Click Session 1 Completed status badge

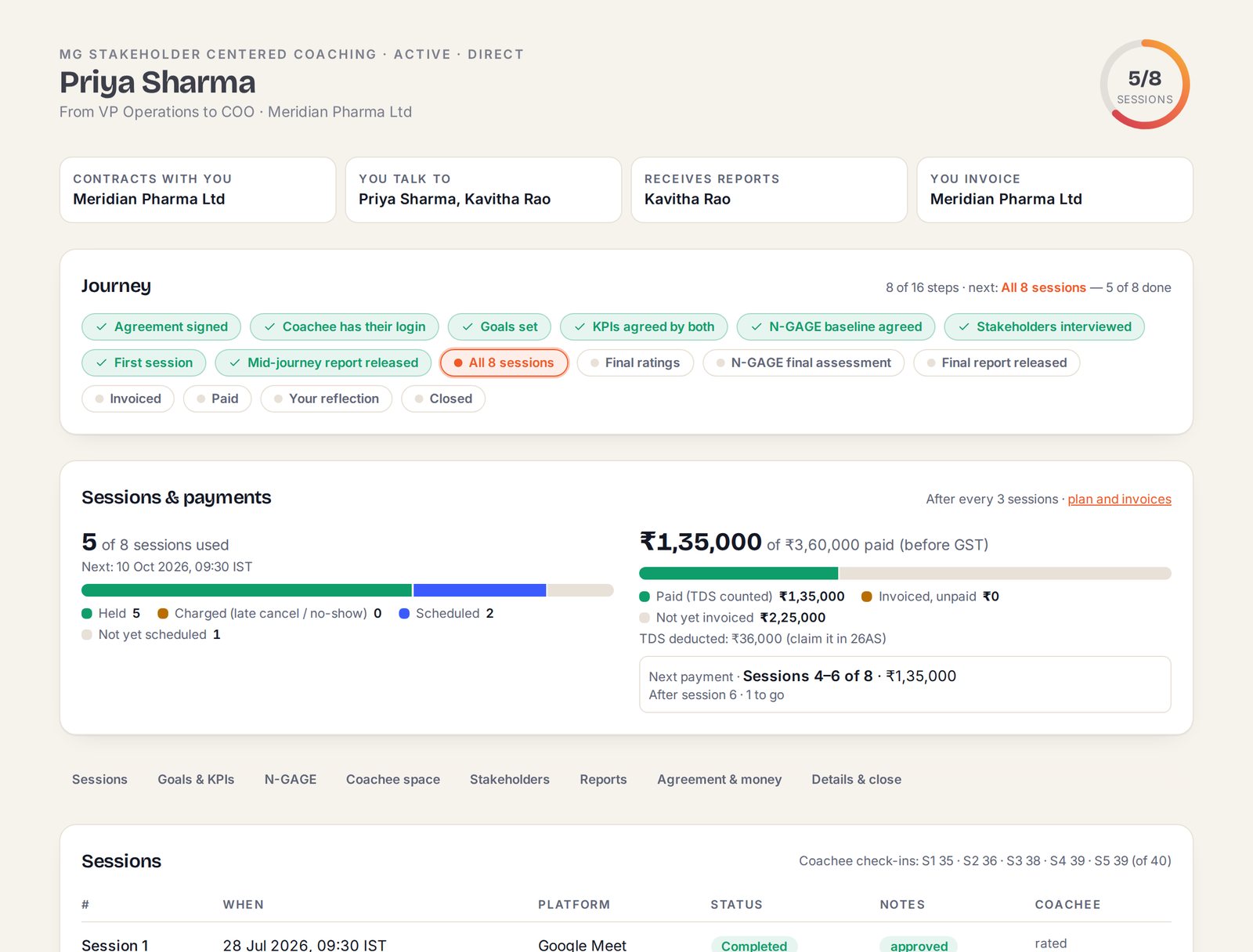(754, 945)
